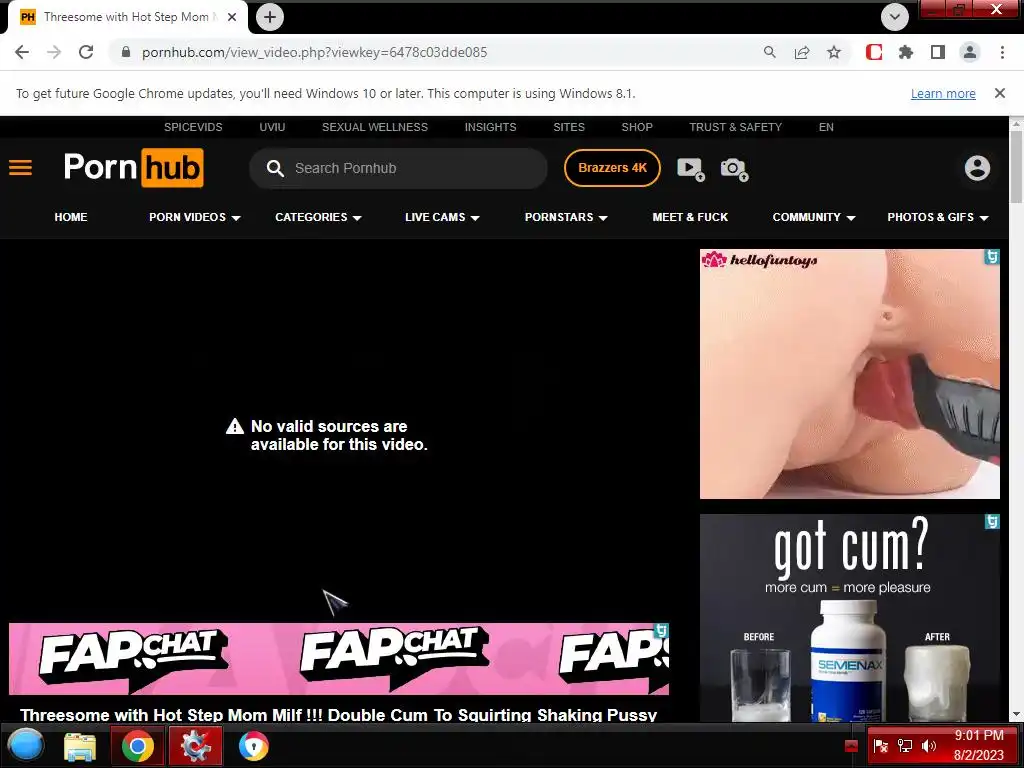Close the current browser tab
1024x768 pixels.
(x=232, y=17)
